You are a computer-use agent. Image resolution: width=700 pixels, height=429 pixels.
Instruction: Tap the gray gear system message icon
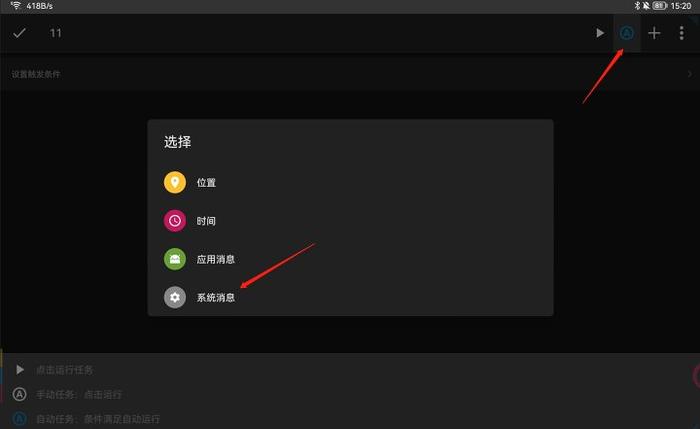(175, 297)
